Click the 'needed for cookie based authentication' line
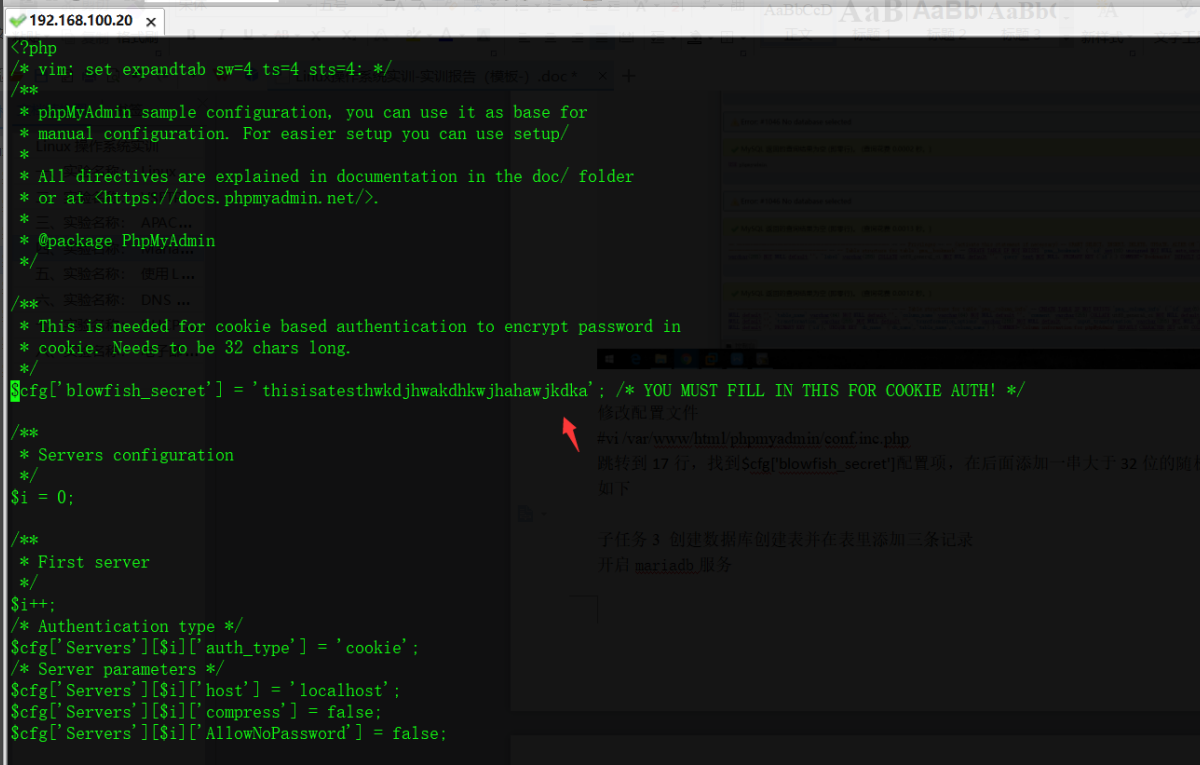This screenshot has width=1200, height=765. (x=350, y=326)
